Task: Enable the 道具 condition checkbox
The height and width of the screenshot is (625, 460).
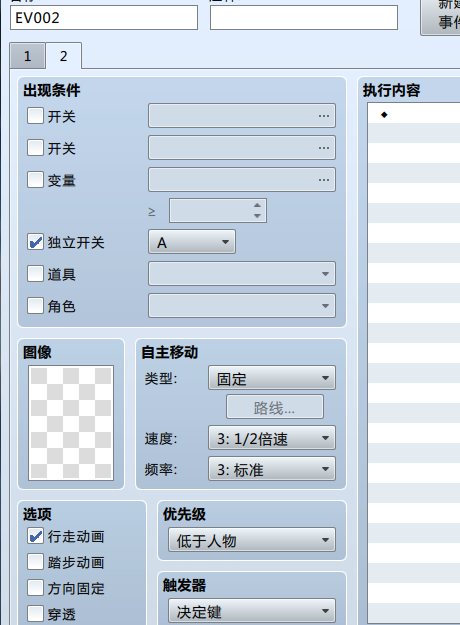Action: 35,274
